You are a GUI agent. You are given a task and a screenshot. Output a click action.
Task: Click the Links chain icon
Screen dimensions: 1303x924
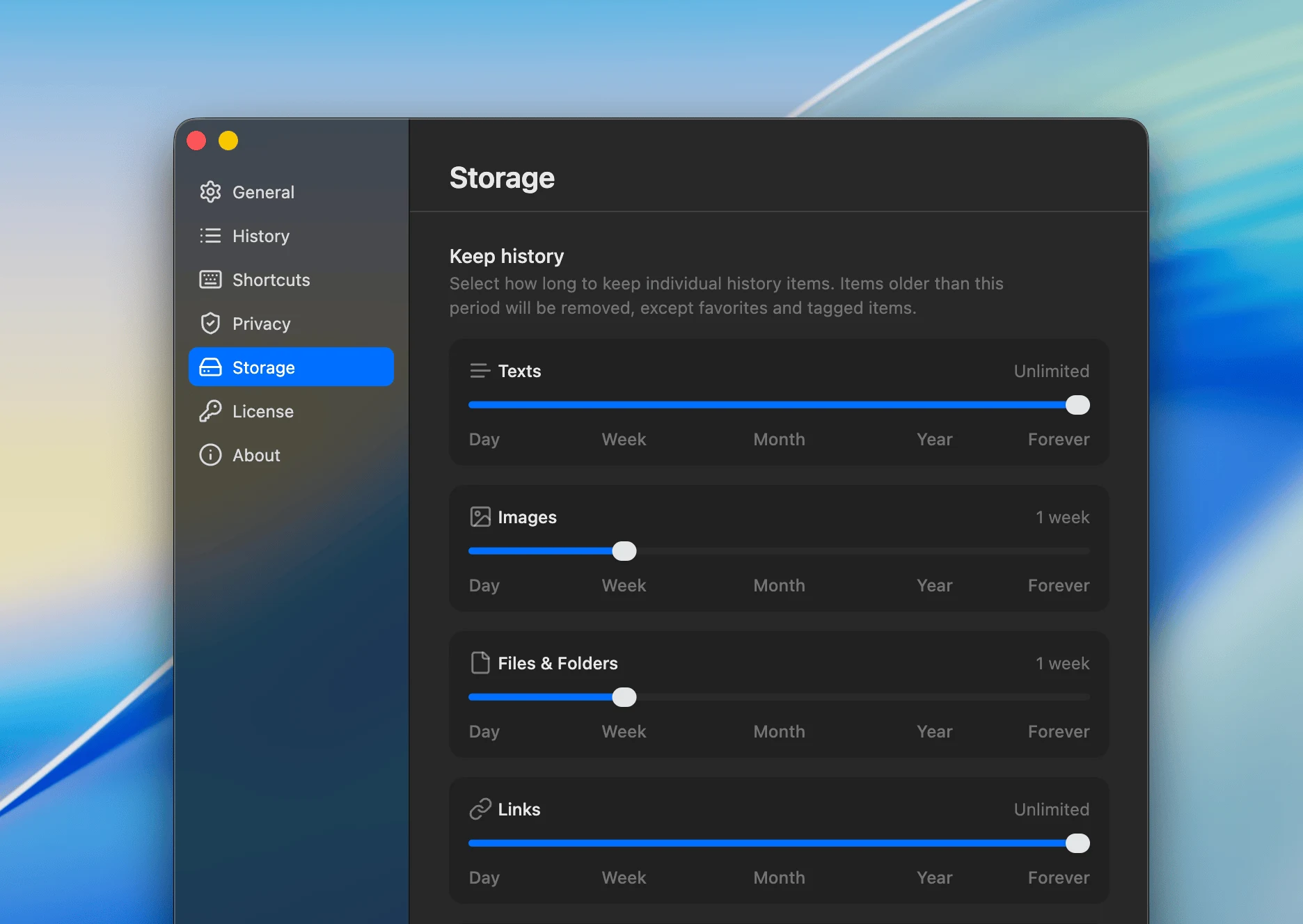[x=480, y=808]
